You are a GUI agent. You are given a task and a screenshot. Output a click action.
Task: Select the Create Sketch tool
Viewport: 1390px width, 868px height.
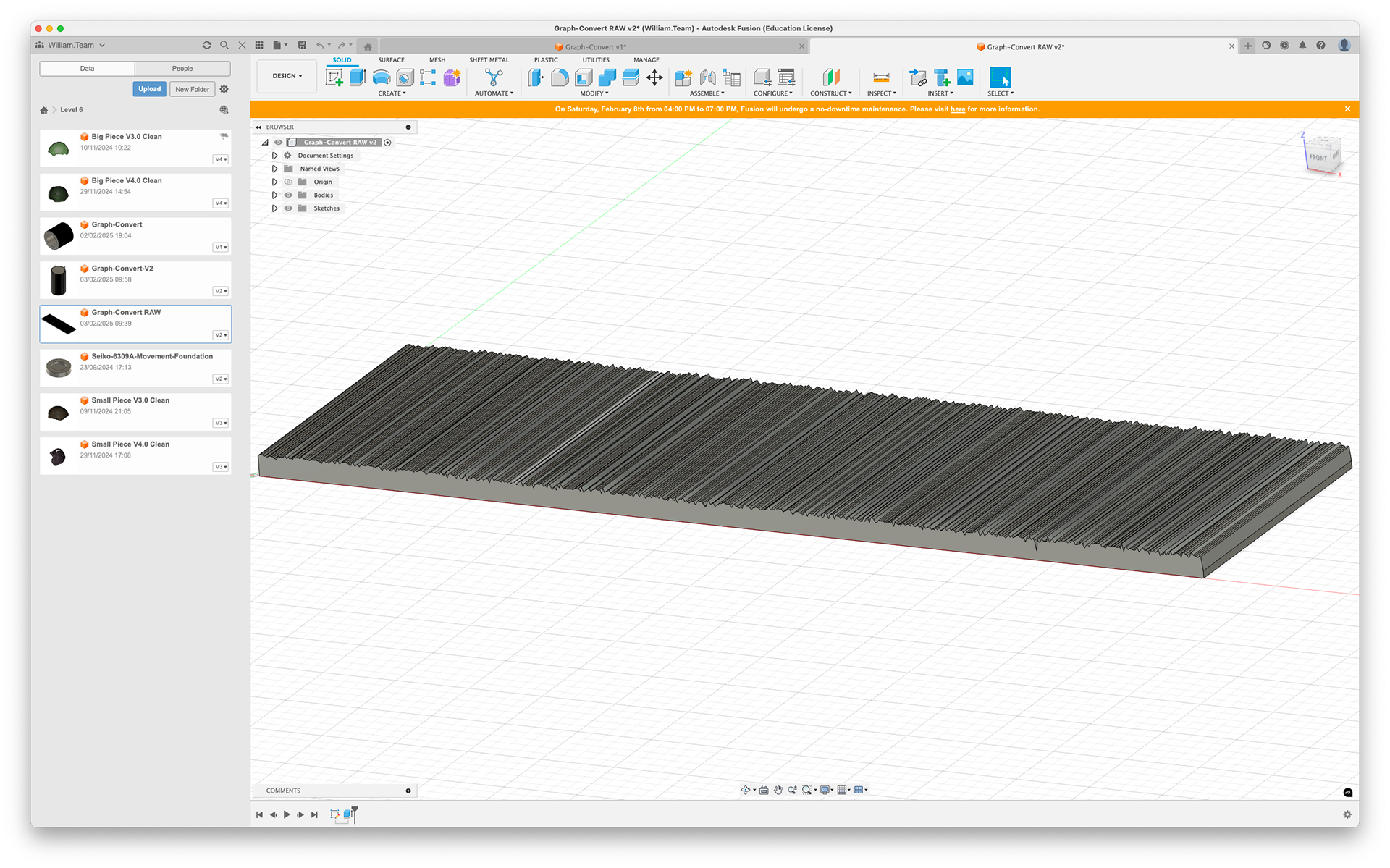pos(334,77)
